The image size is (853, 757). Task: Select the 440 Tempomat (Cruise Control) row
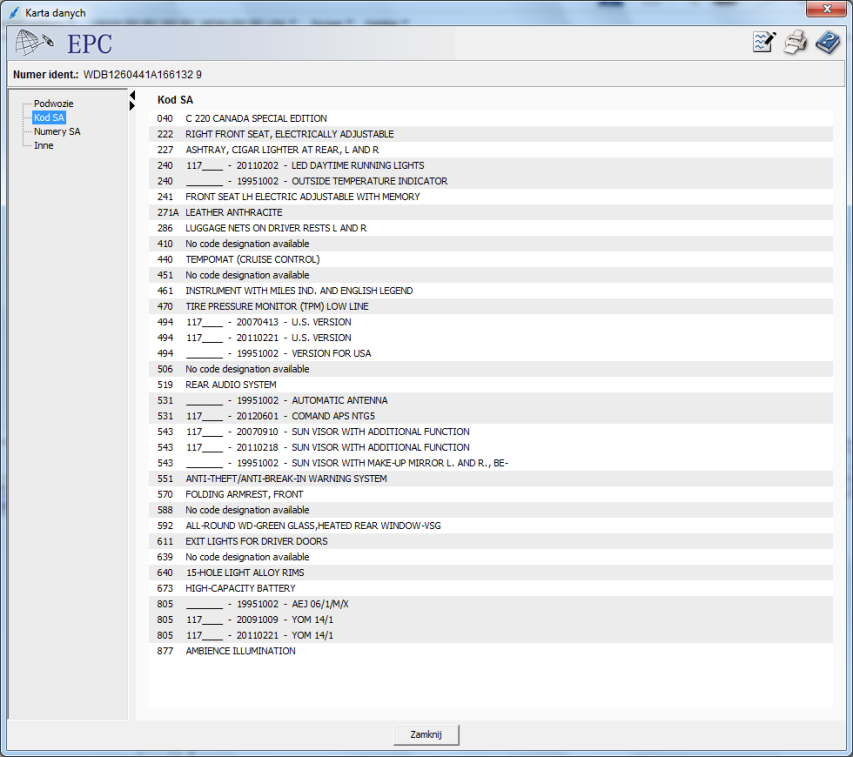tap(252, 260)
